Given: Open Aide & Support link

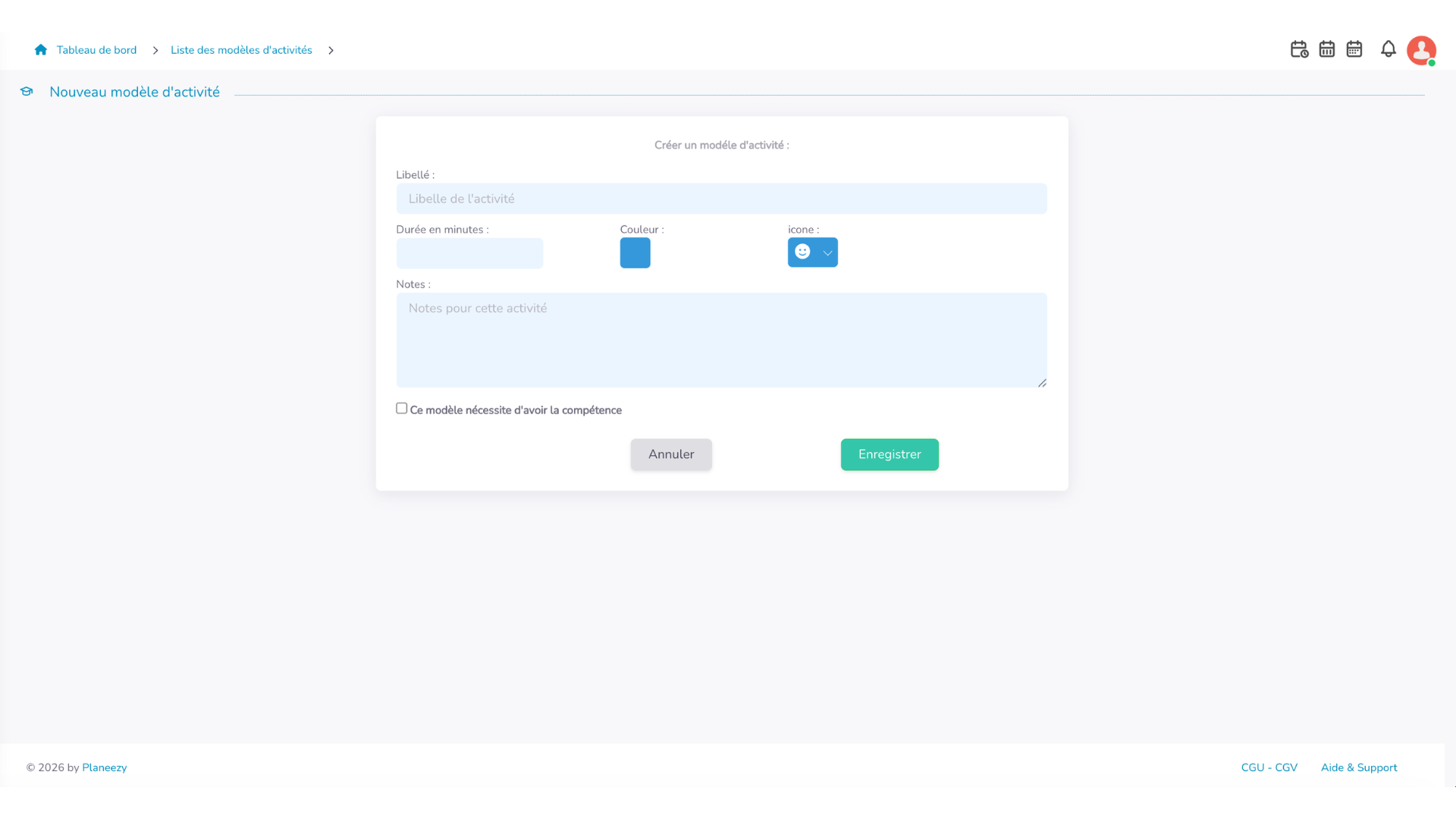Looking at the screenshot, I should 1358,767.
